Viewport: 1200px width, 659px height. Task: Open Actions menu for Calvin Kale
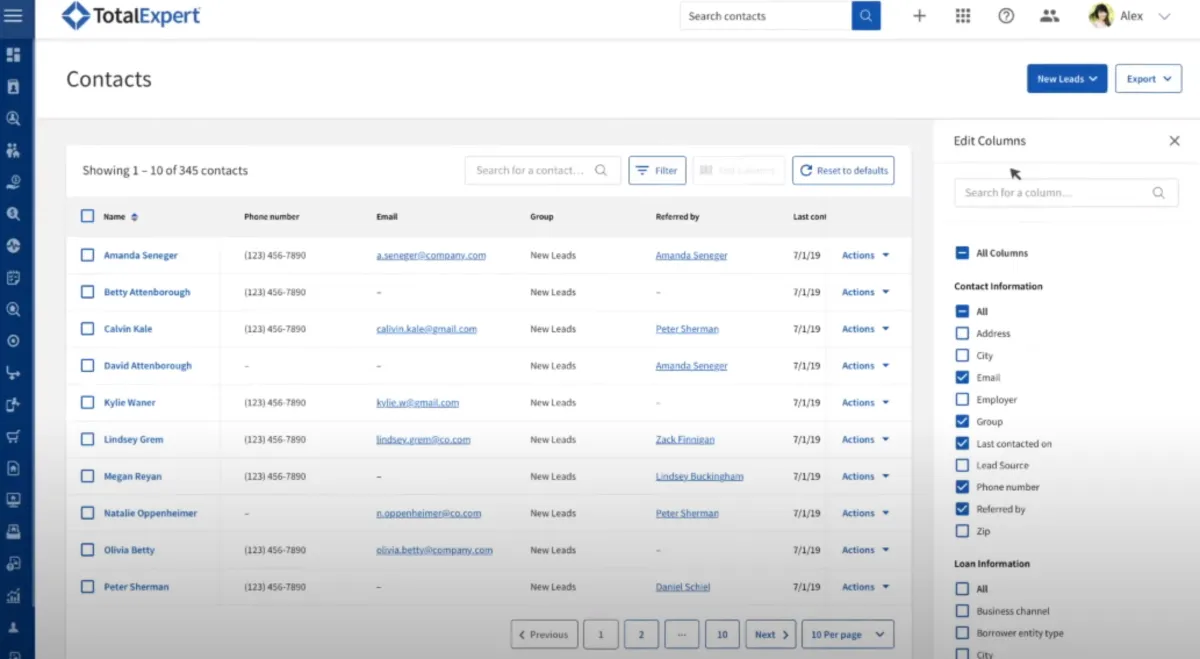[865, 329]
